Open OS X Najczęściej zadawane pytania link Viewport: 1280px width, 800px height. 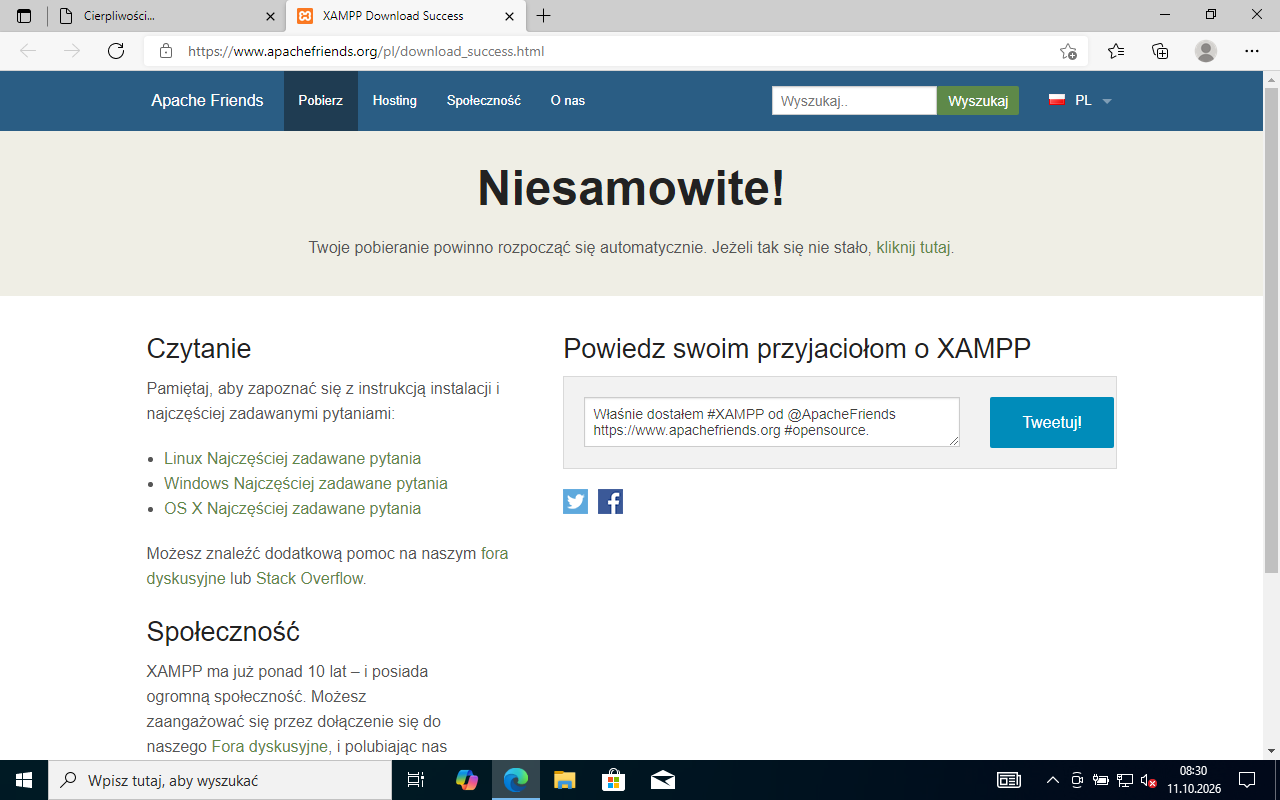(x=293, y=508)
